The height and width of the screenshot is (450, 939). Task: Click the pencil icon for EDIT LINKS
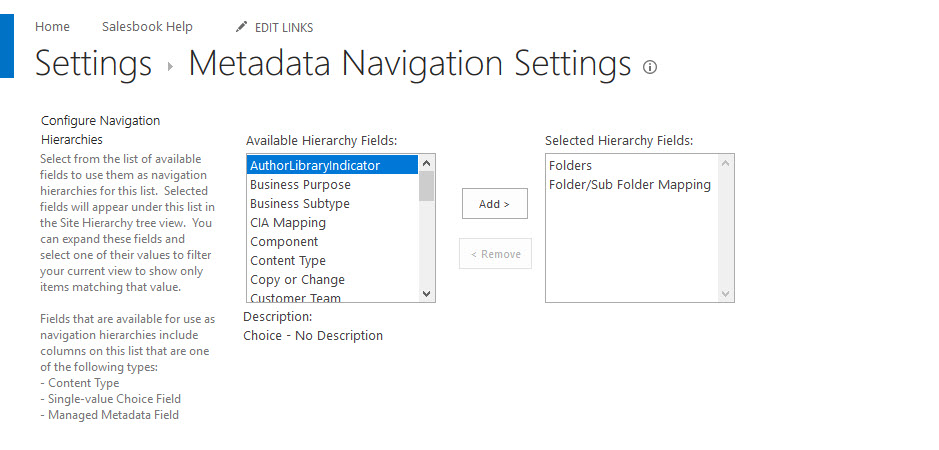coord(241,26)
